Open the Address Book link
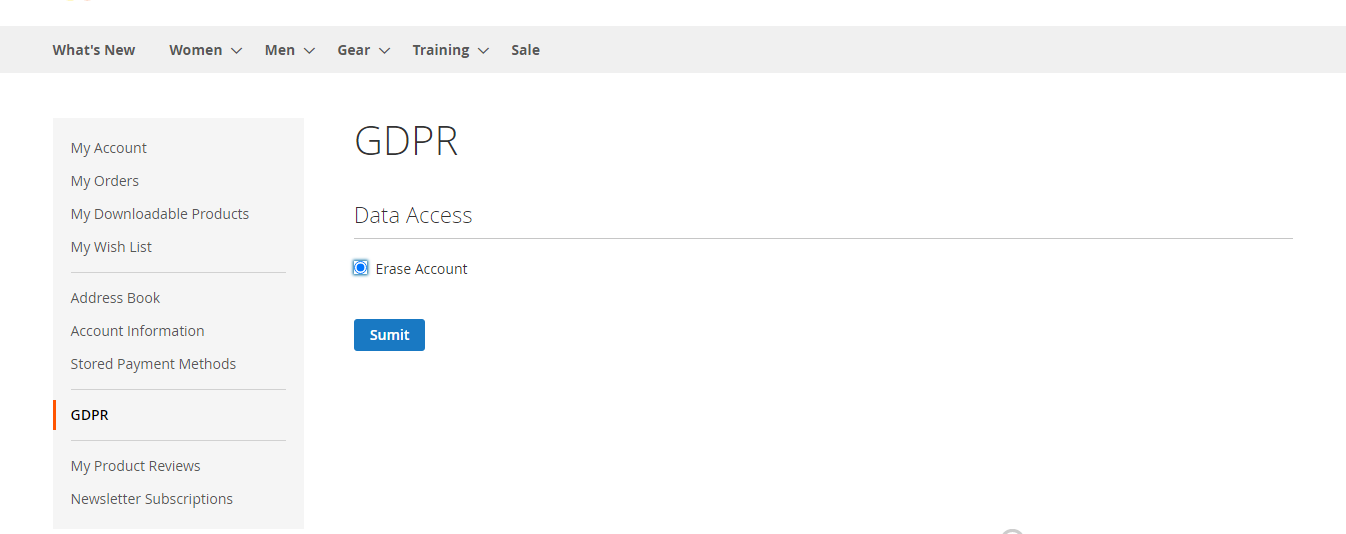Screen dimensions: 1346x534 tap(115, 298)
